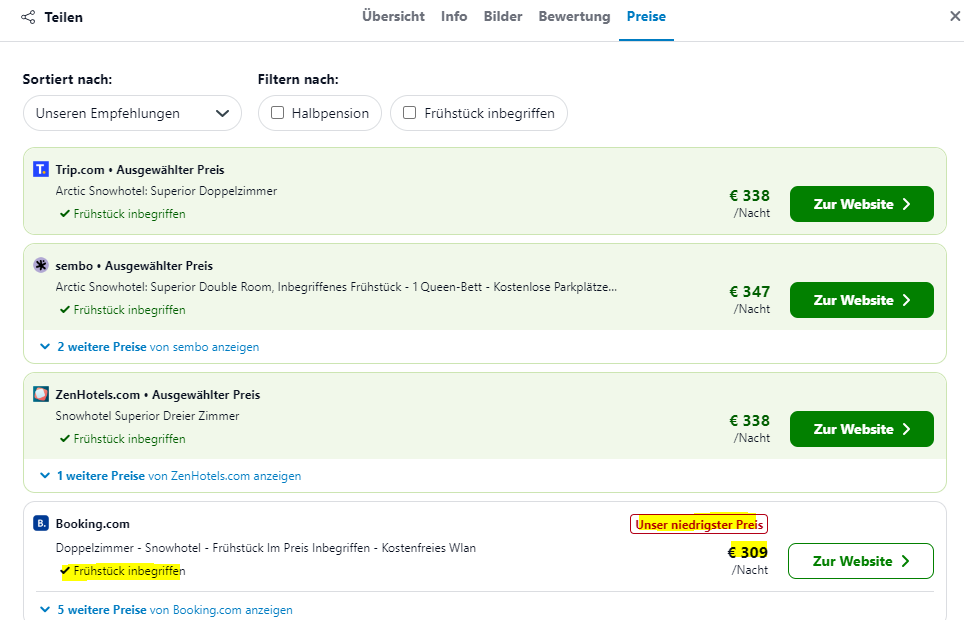Open the Unseren Empfehlungen sort dropdown
The image size is (964, 620).
pyautogui.click(x=132, y=113)
